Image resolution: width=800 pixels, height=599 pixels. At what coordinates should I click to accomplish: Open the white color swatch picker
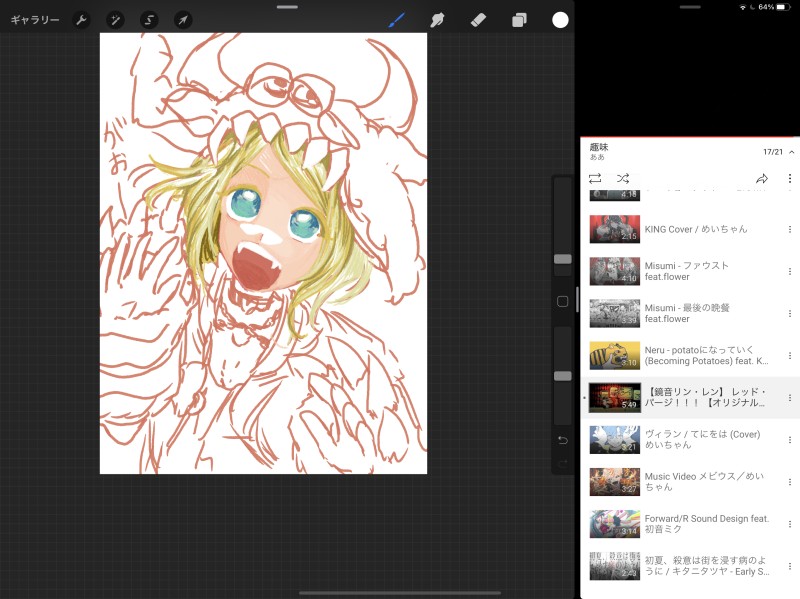pyautogui.click(x=560, y=20)
